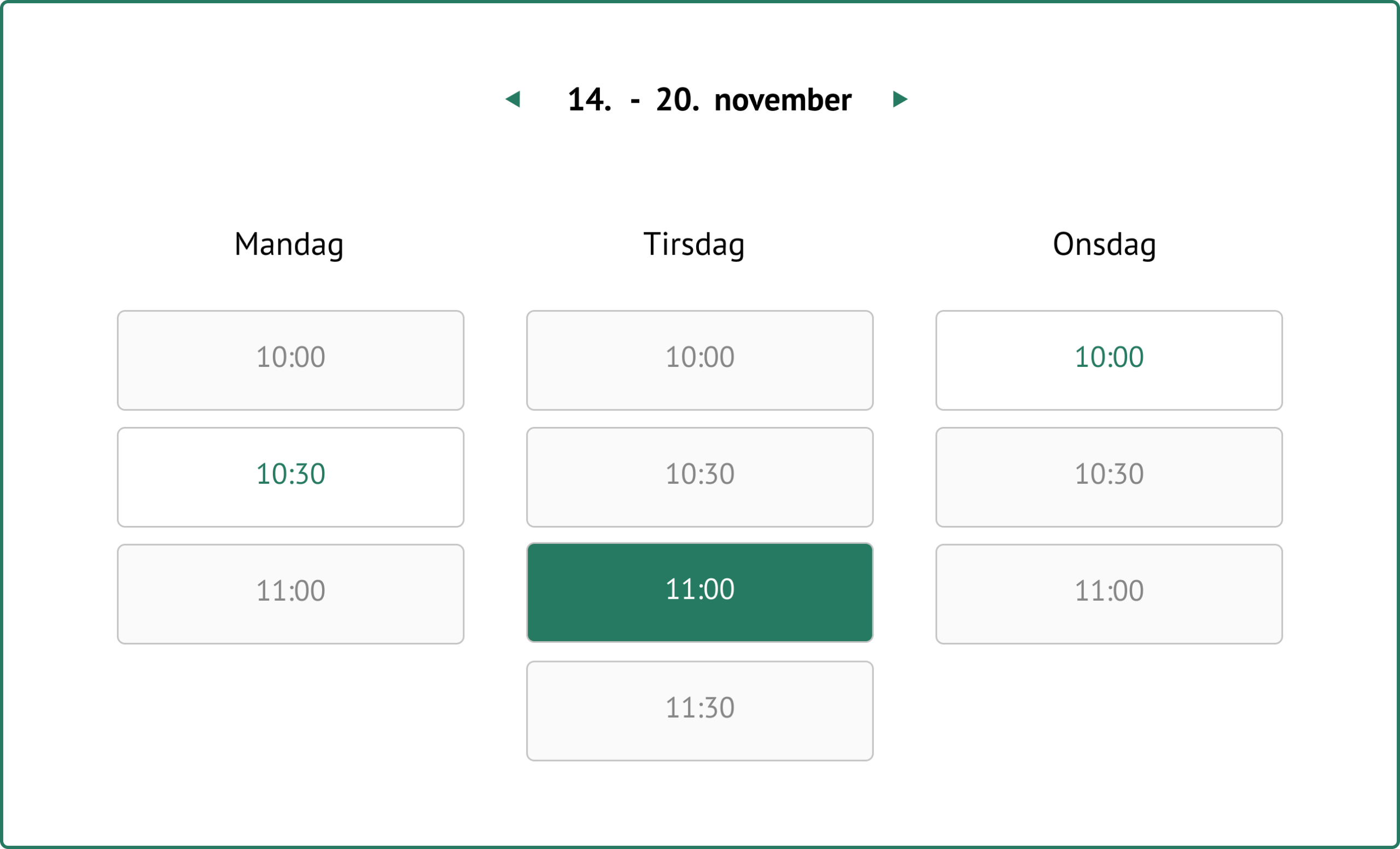Go to next week with right arrow
The width and height of the screenshot is (1400, 849).
point(900,99)
